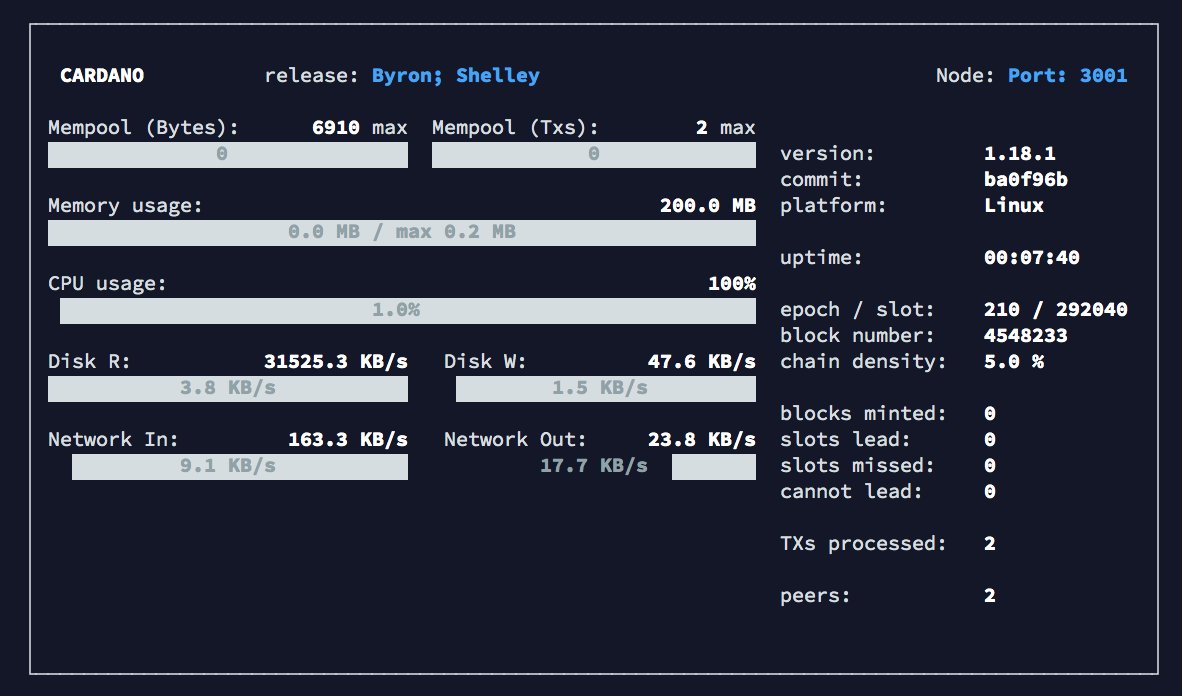Click the Mempool (Bytes) progress bar

point(228,155)
